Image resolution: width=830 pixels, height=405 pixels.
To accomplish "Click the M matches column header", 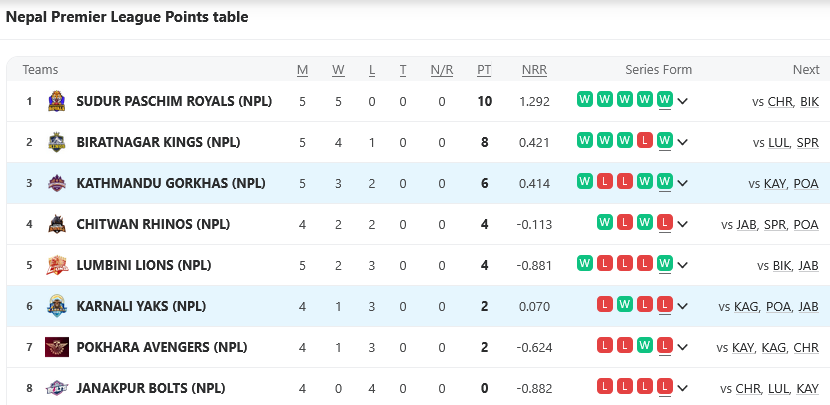I will (x=302, y=70).
